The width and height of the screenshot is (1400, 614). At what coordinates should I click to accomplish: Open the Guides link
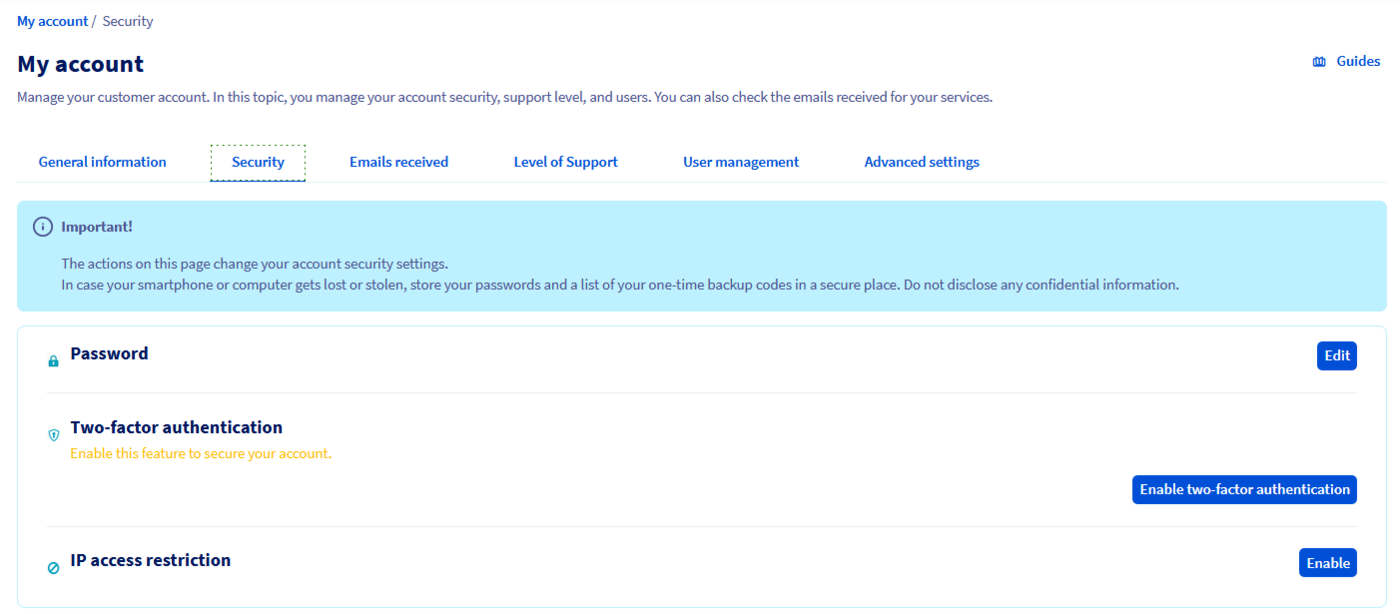point(1357,60)
